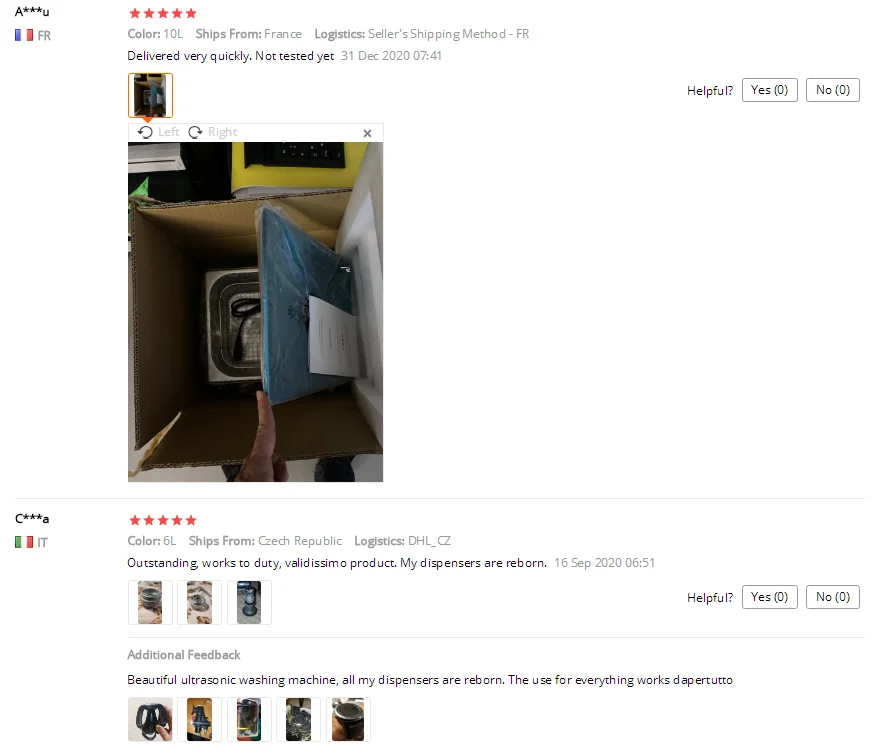Open second Additional Feedback photo thumbnail

pyautogui.click(x=199, y=720)
